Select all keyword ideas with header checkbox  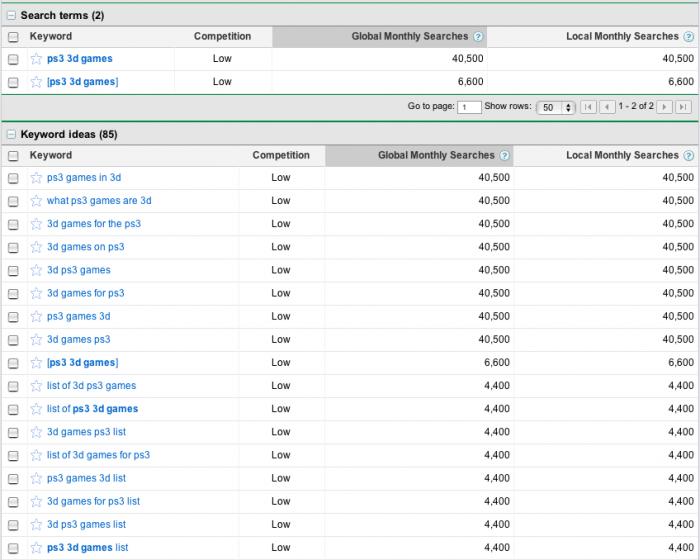pos(13,156)
